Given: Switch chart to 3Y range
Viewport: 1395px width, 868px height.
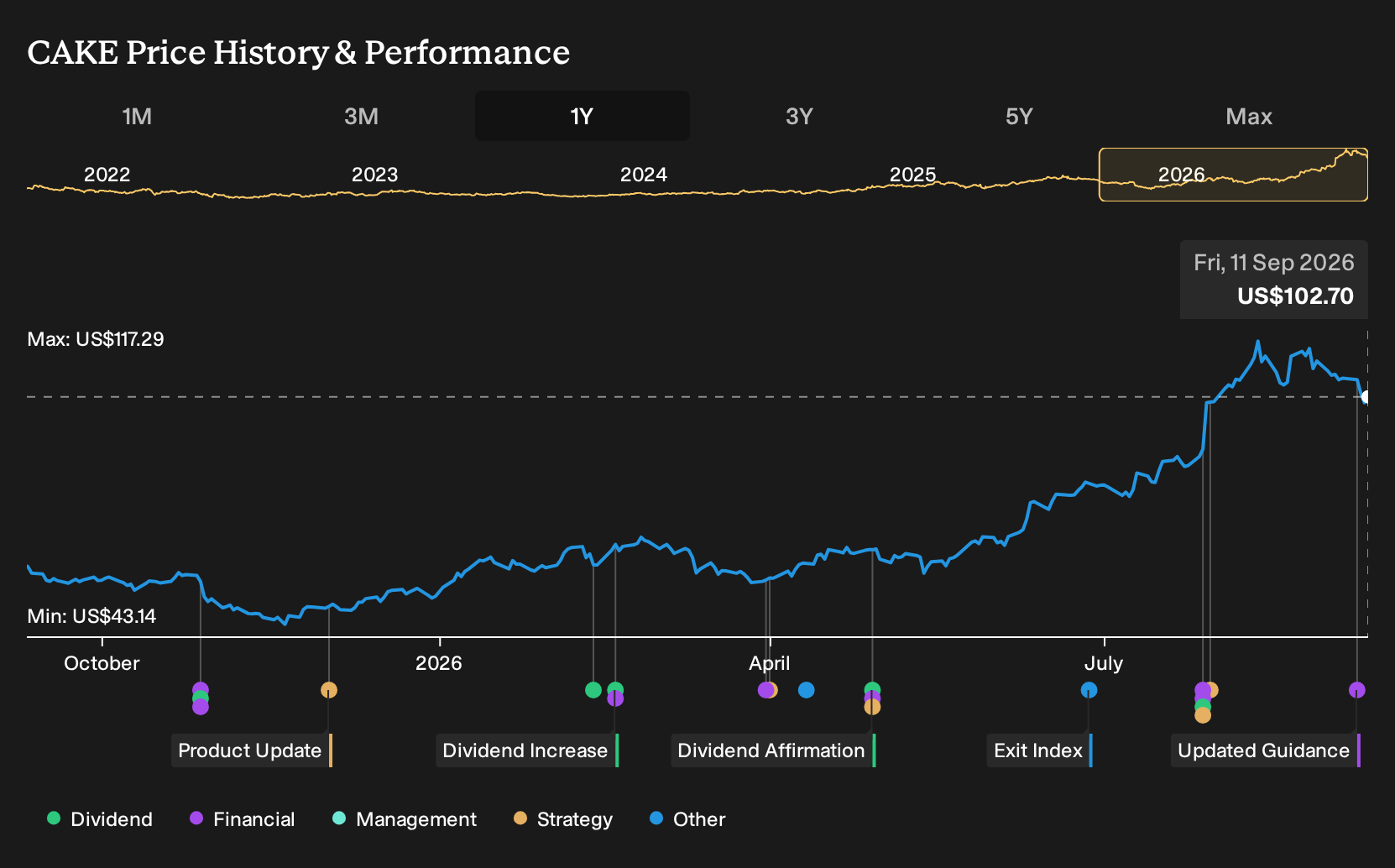Looking at the screenshot, I should (x=799, y=116).
